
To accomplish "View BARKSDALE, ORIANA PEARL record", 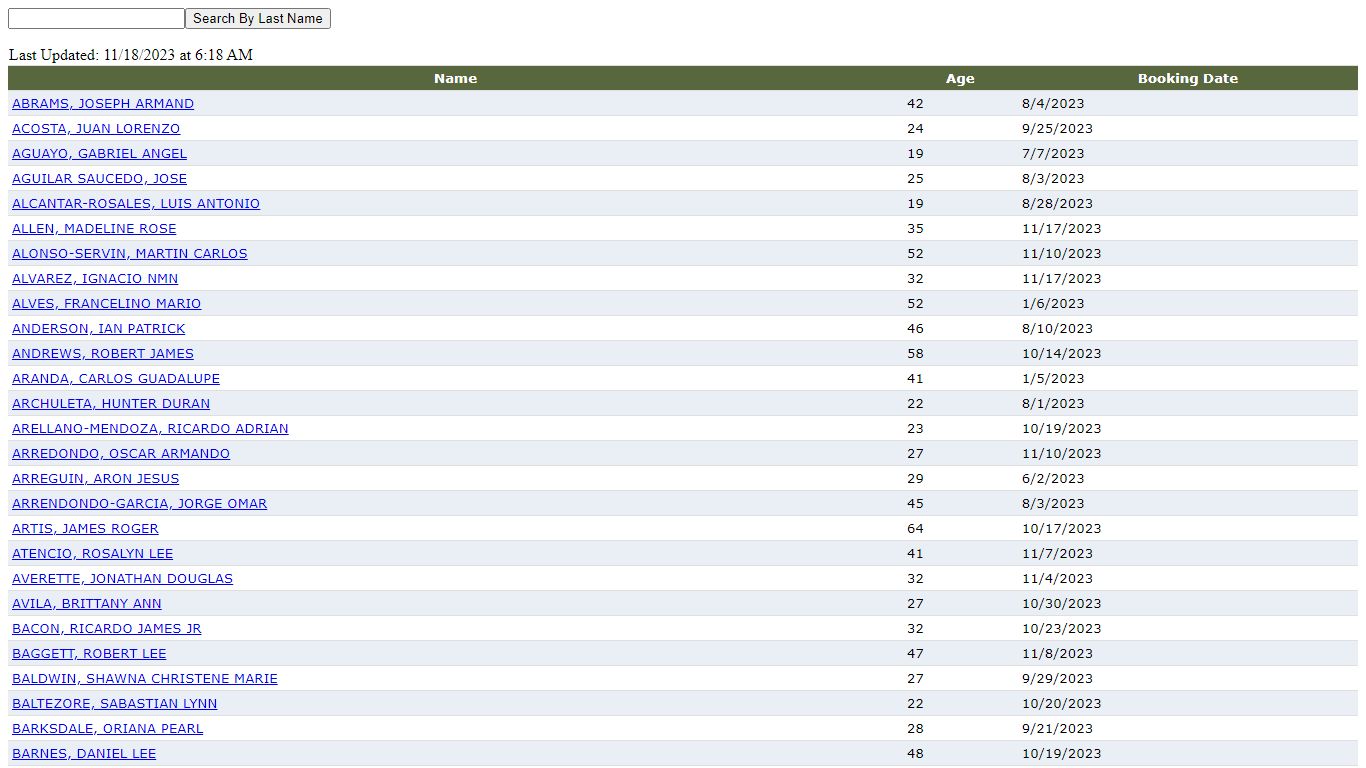I will pos(107,729).
